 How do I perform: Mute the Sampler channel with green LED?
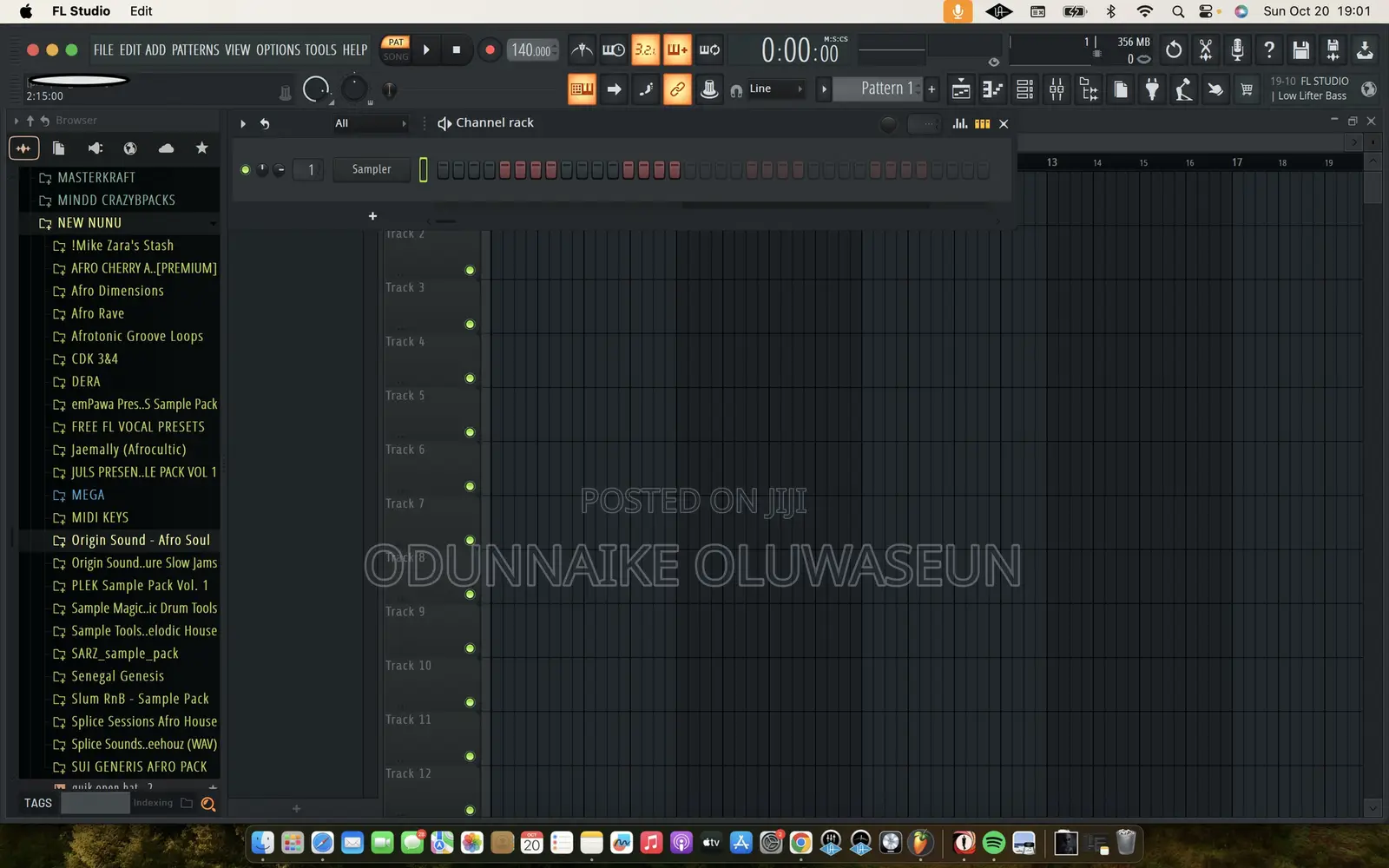pos(246,169)
